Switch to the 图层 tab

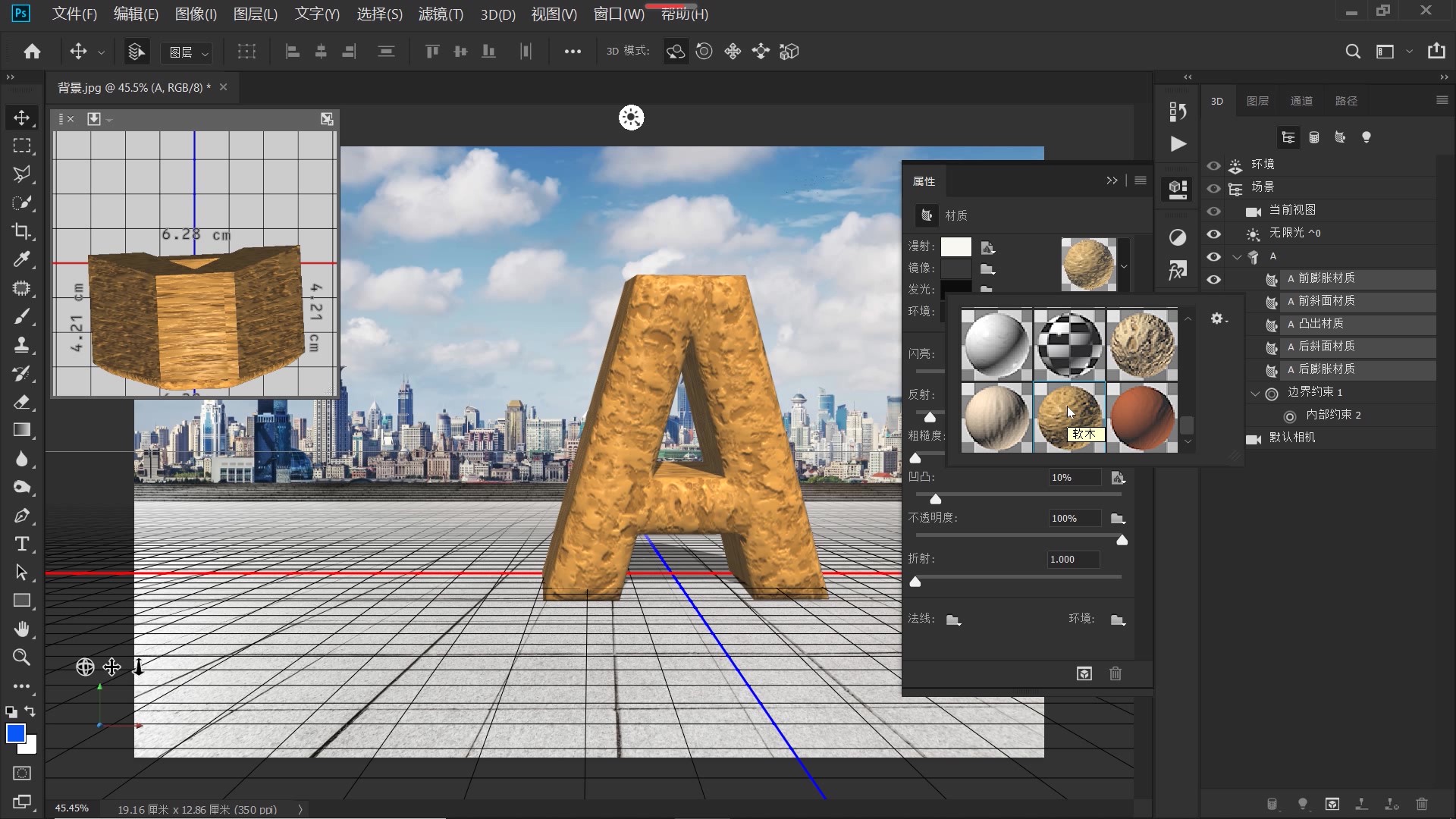(x=1257, y=101)
